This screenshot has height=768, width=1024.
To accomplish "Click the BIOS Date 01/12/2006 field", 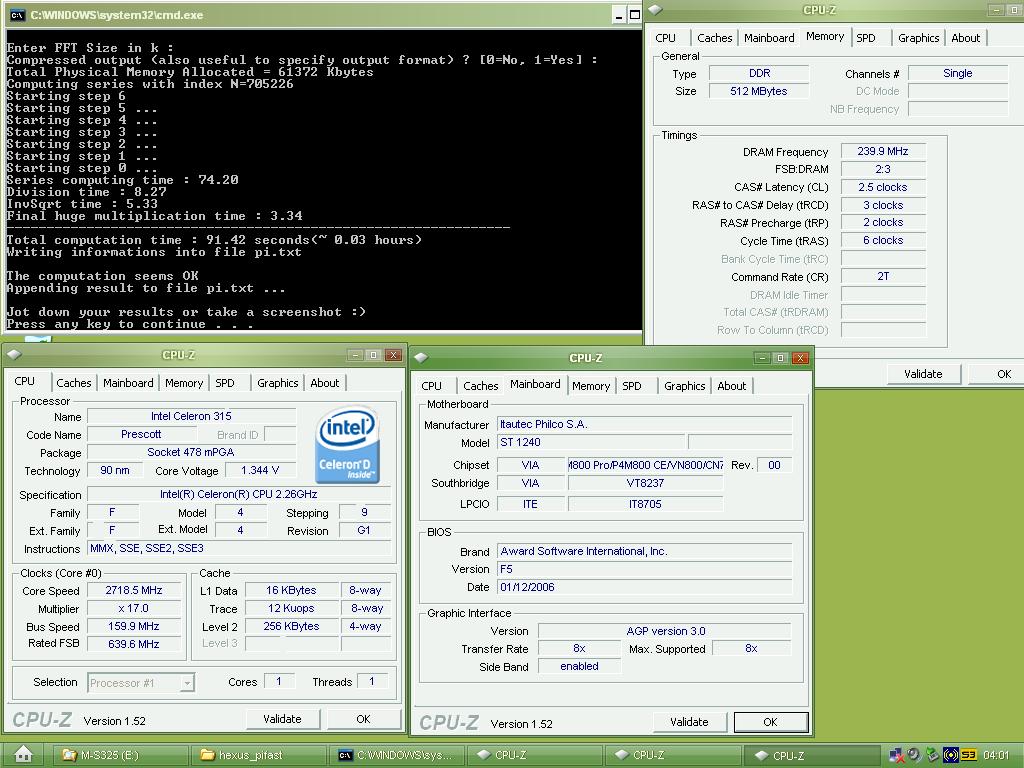I will [x=645, y=587].
